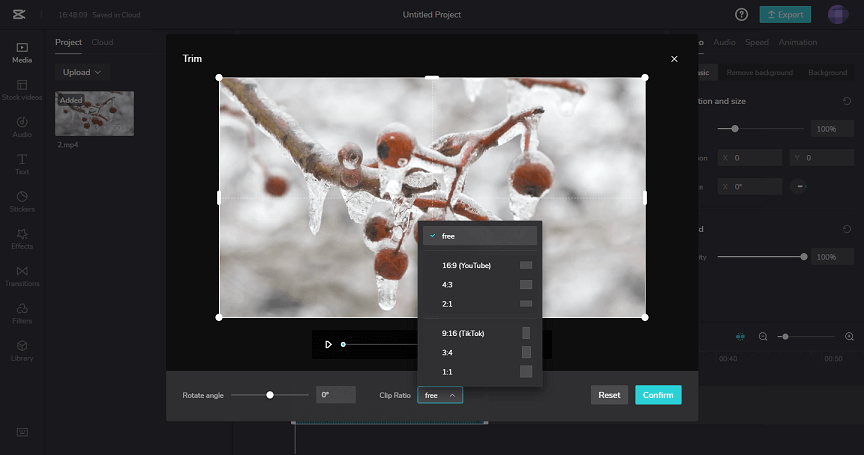Click the top-left crop corner handle
Image resolution: width=864 pixels, height=455 pixels.
pos(219,78)
